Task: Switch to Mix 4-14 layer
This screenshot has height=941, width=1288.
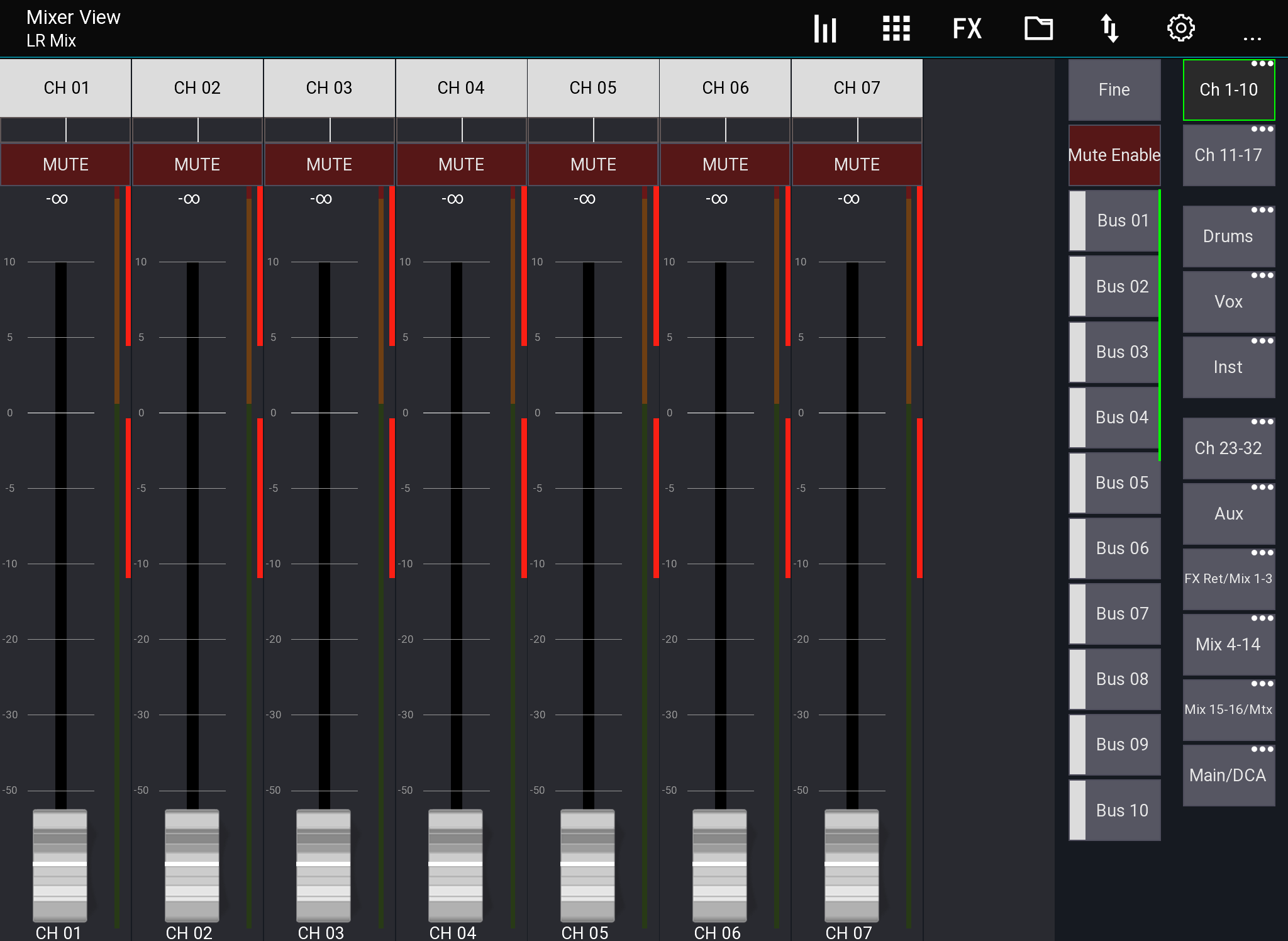Action: point(1229,645)
